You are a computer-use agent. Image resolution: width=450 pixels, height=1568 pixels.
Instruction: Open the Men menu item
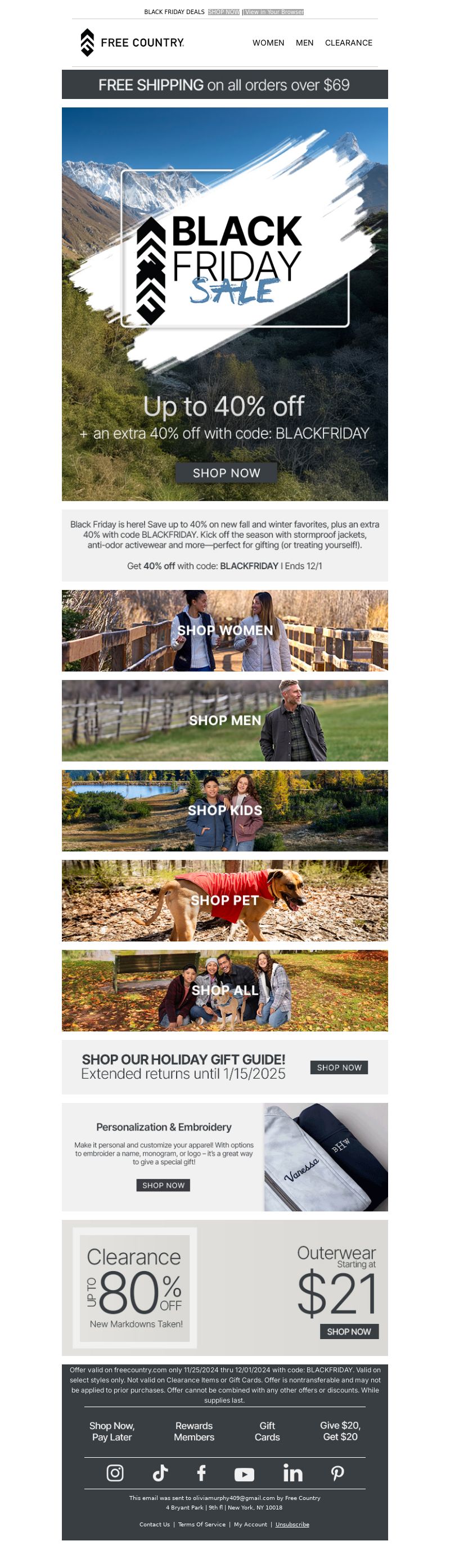(304, 43)
